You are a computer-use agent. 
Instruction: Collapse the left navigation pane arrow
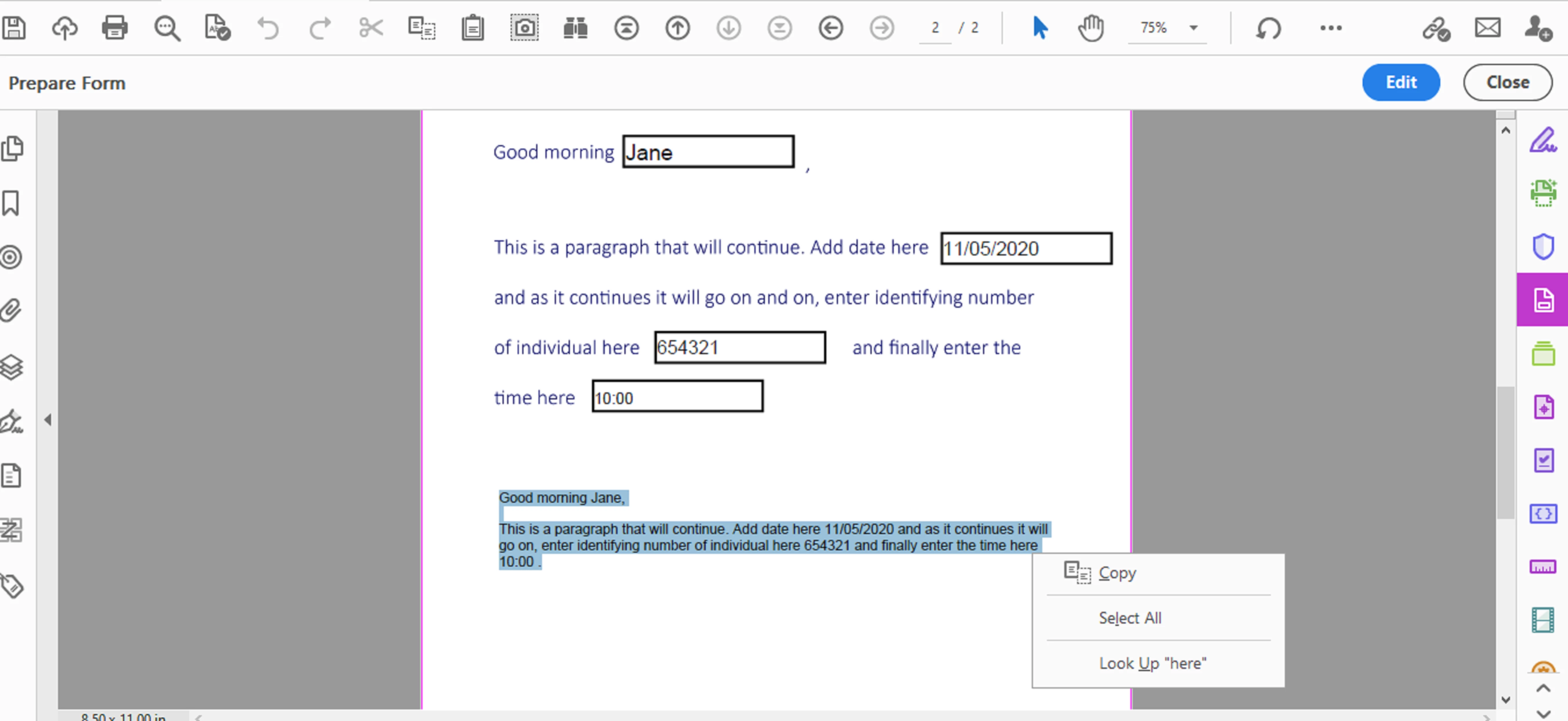[48, 420]
